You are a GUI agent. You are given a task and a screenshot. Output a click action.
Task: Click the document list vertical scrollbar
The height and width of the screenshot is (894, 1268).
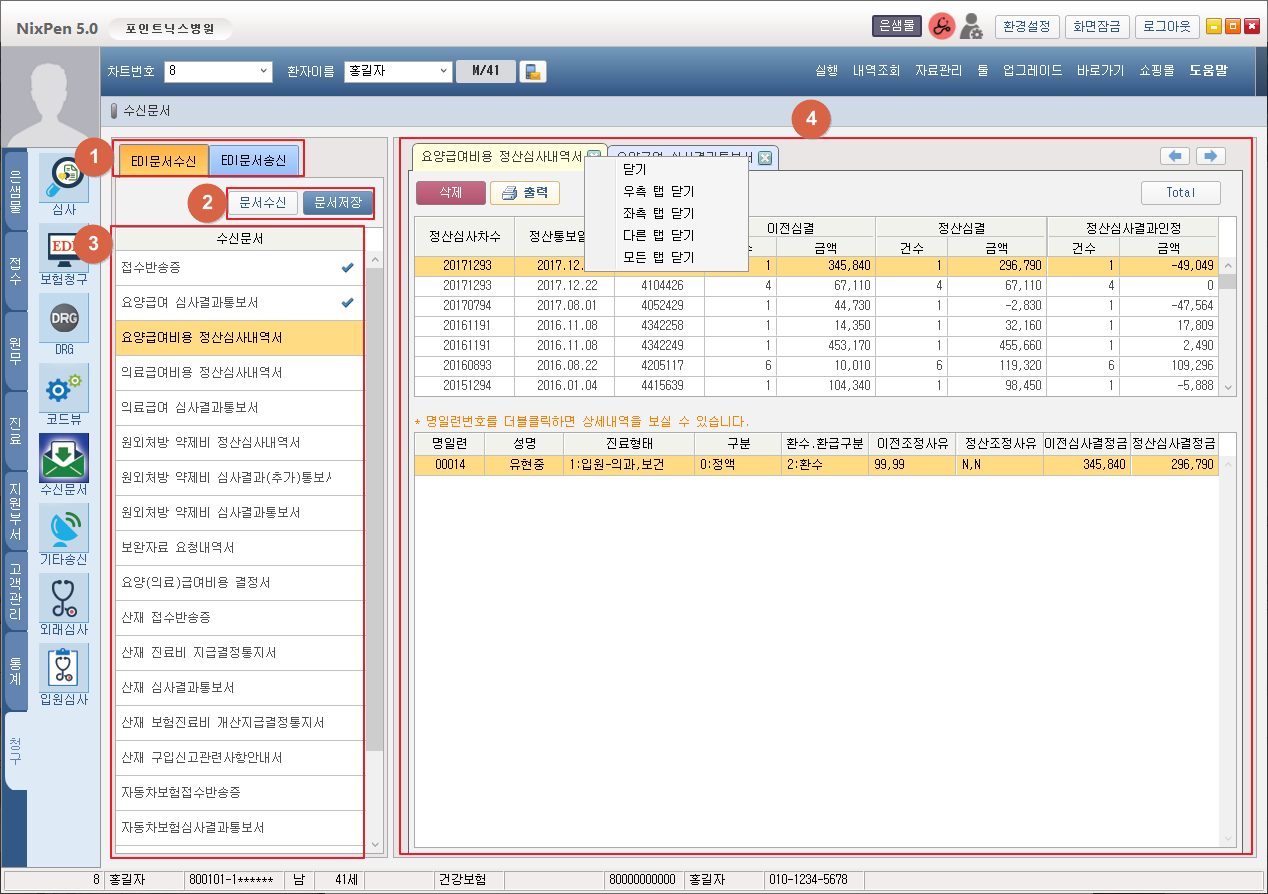tap(375, 500)
